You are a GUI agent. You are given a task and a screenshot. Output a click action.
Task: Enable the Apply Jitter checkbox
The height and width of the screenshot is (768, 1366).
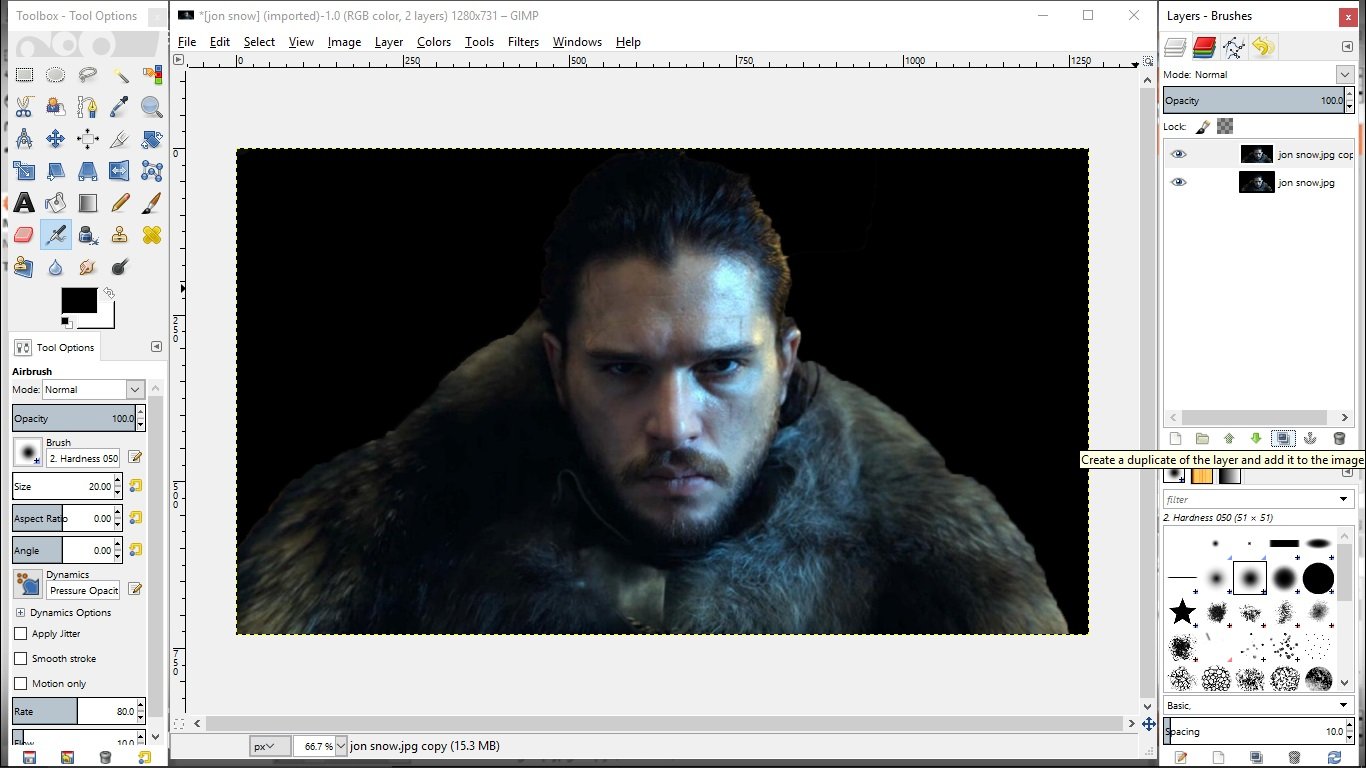21,634
